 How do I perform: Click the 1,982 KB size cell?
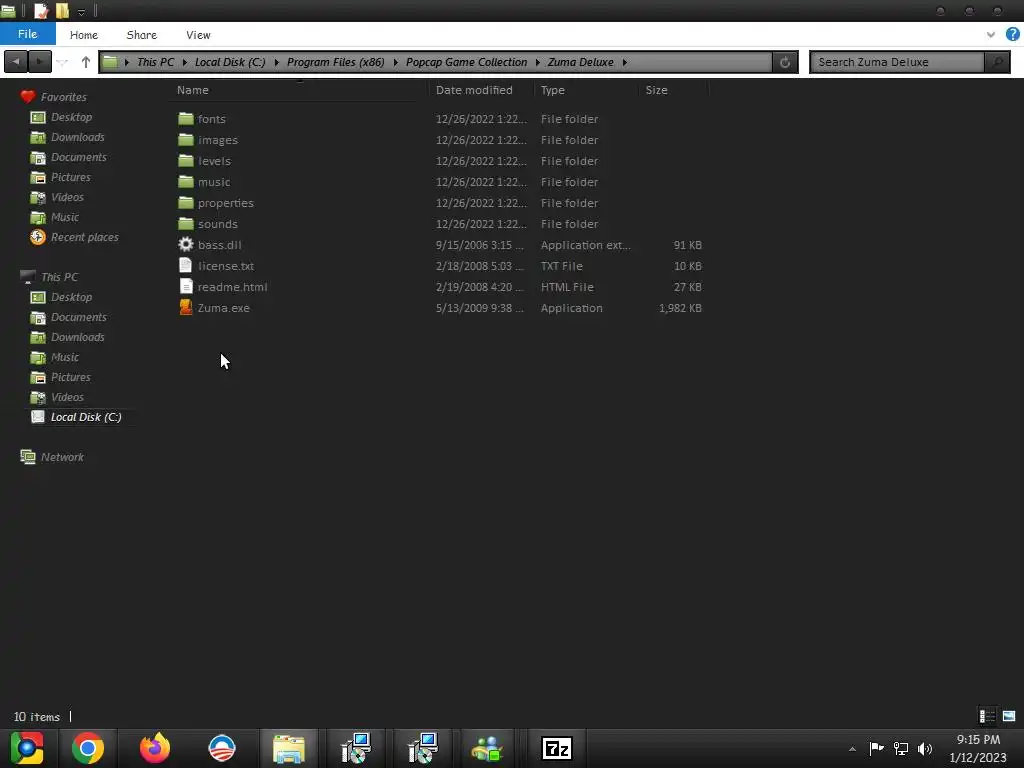(680, 308)
